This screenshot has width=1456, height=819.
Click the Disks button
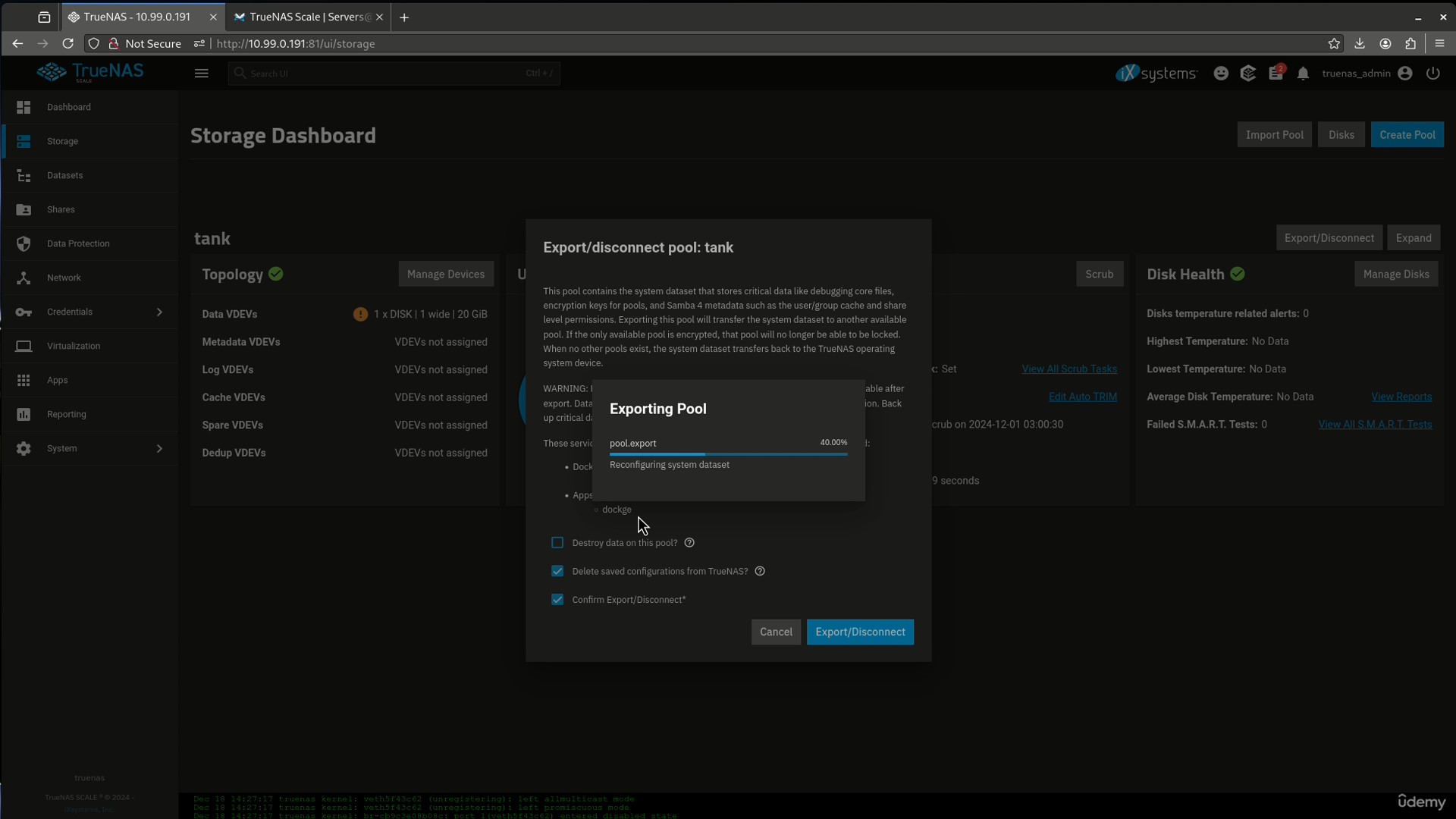1341,135
